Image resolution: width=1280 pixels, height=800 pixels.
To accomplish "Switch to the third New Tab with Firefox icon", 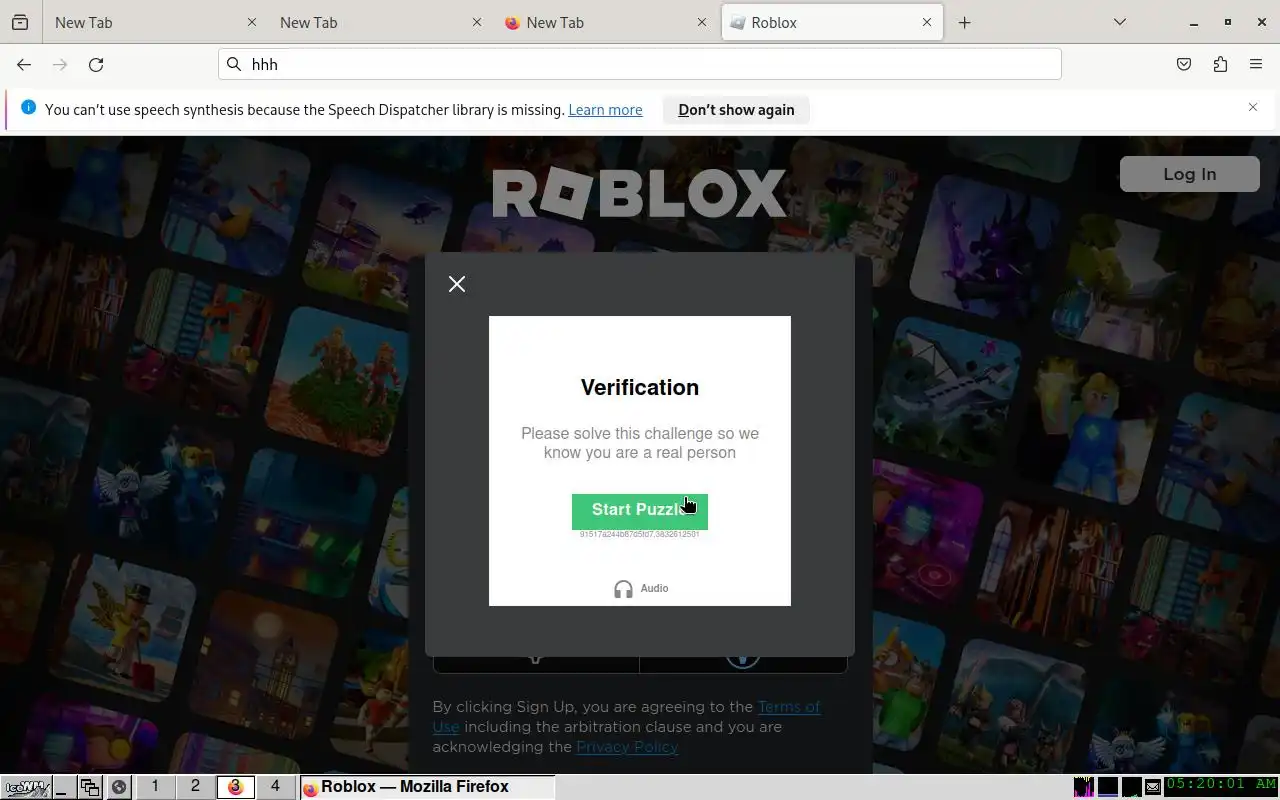I will click(x=605, y=22).
